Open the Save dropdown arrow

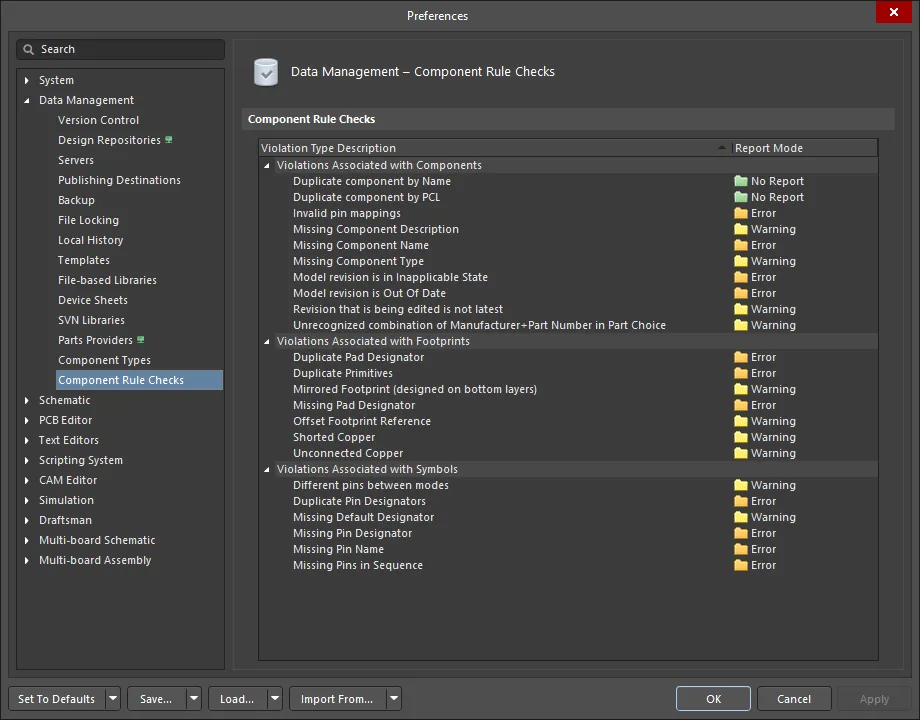point(194,699)
